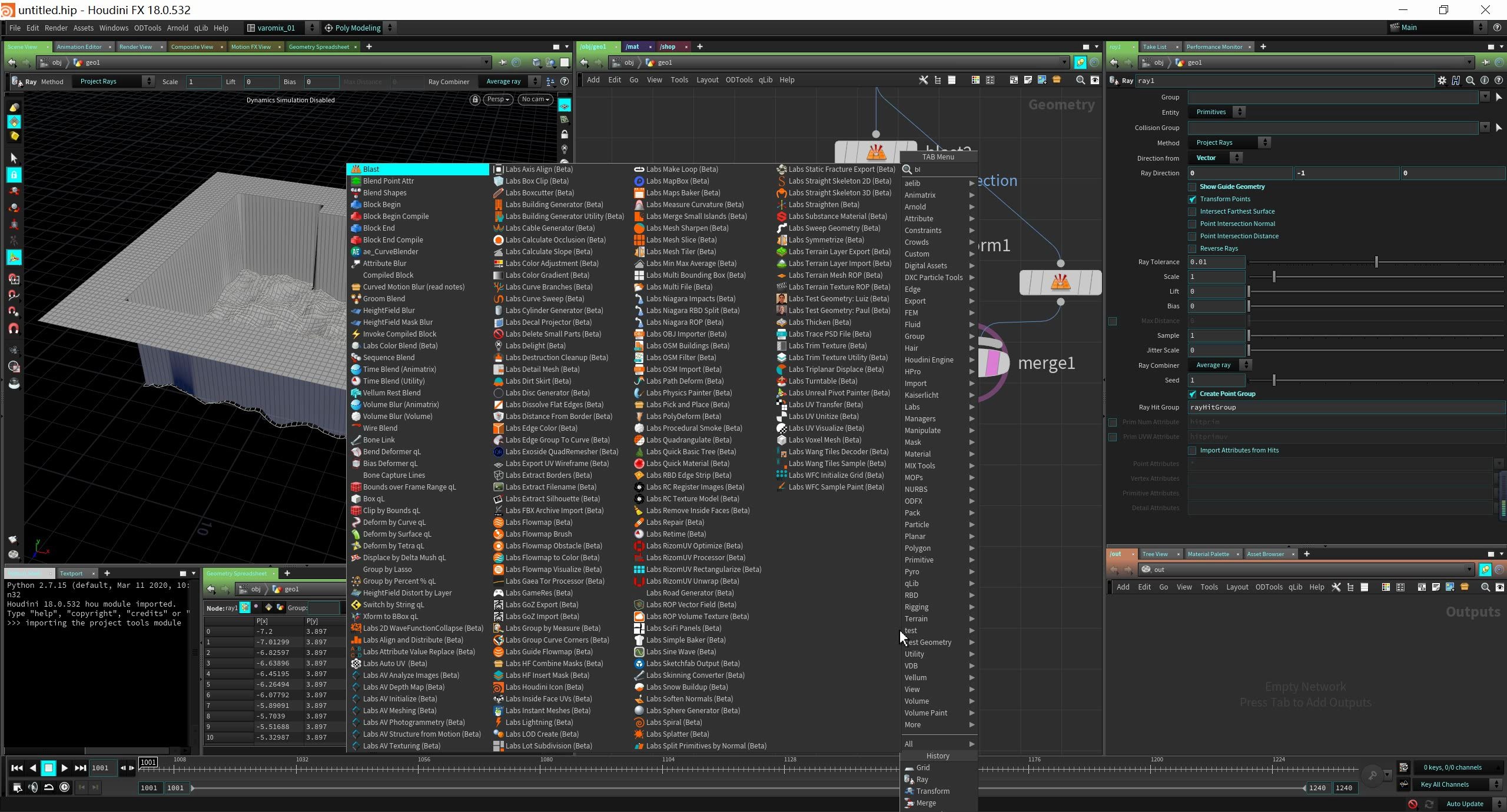Jump to first frame playback button

click(x=16, y=767)
